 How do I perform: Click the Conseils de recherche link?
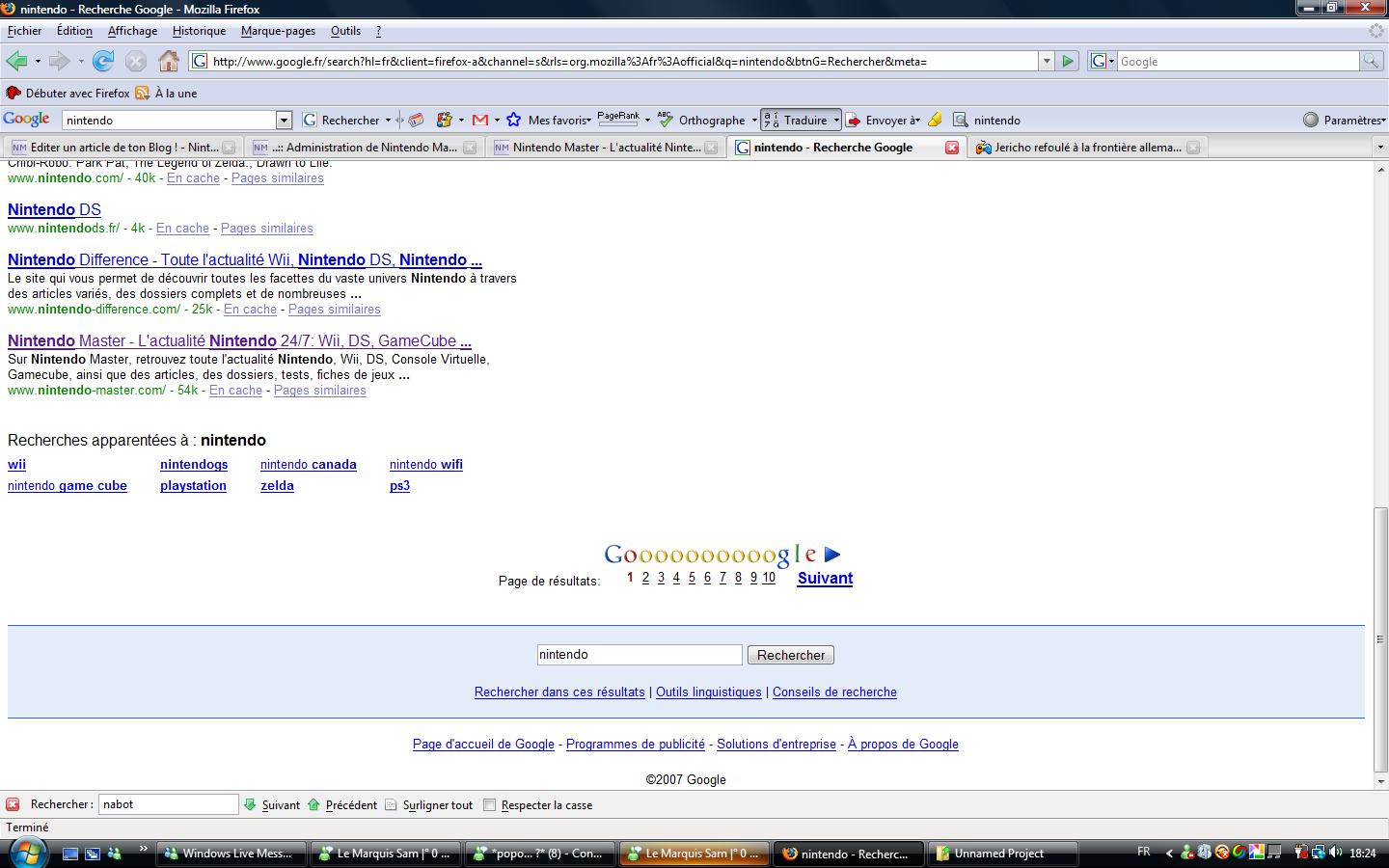pyautogui.click(x=834, y=692)
